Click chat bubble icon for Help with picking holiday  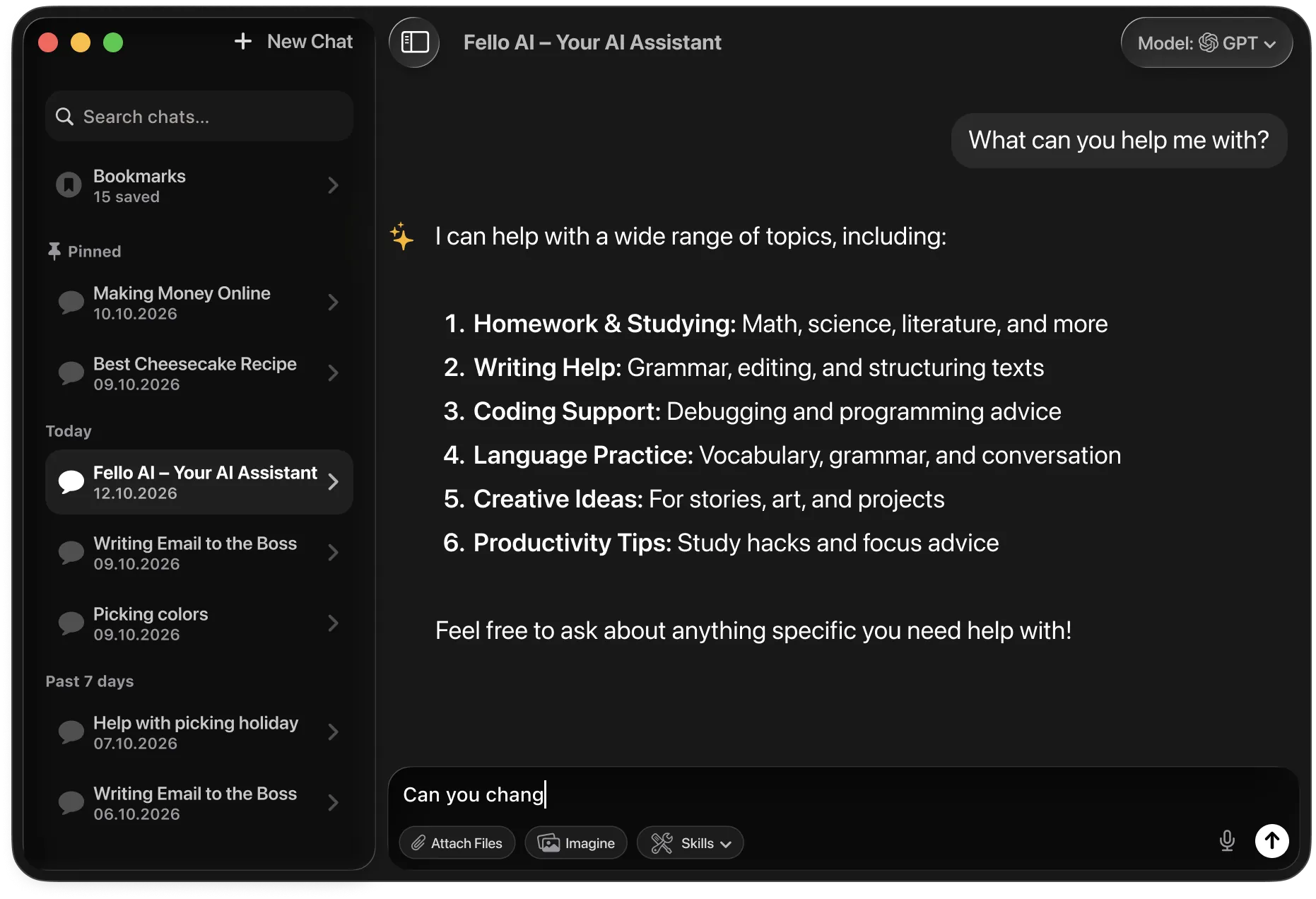(71, 732)
